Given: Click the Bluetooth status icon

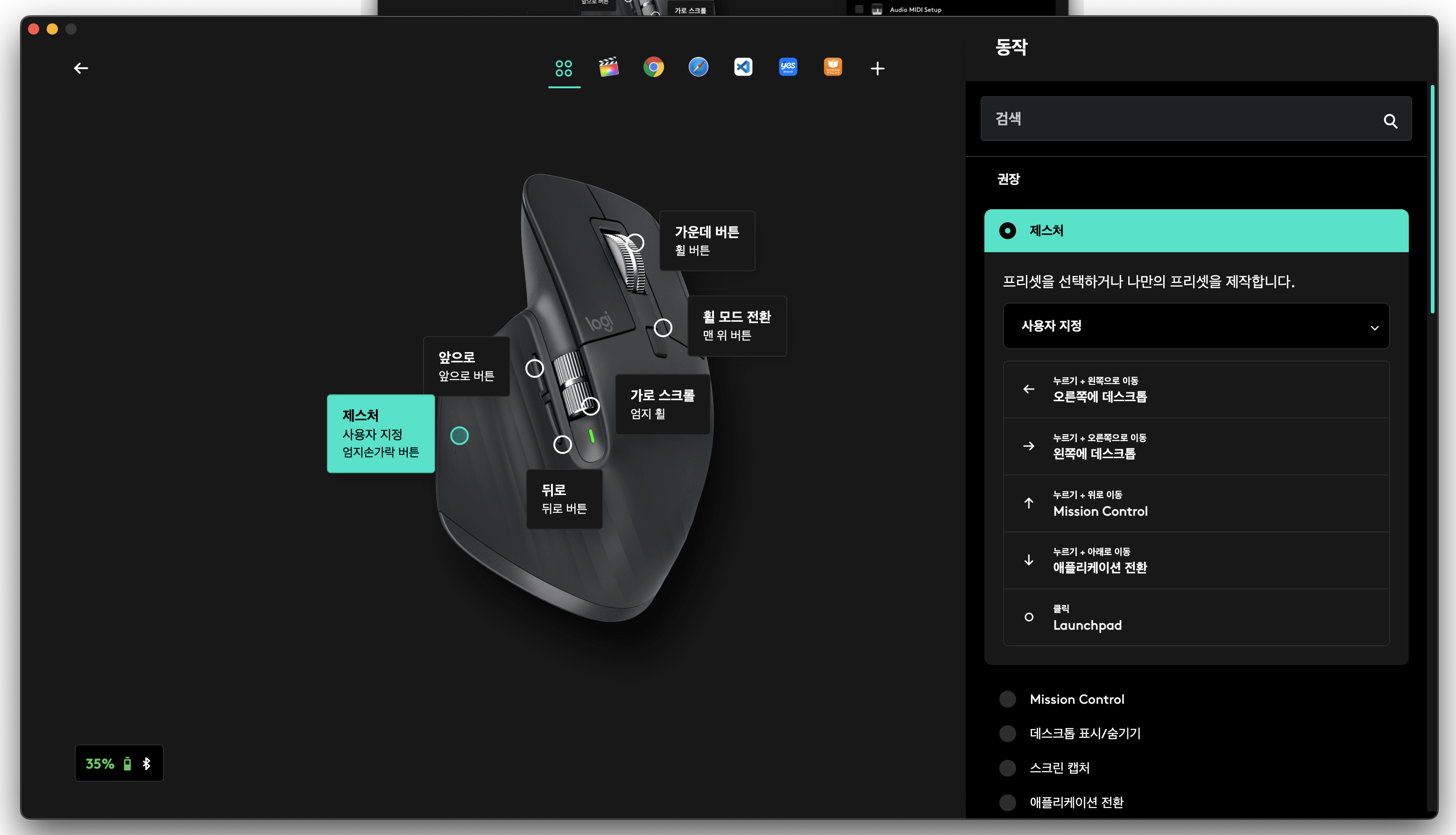Looking at the screenshot, I should [147, 763].
